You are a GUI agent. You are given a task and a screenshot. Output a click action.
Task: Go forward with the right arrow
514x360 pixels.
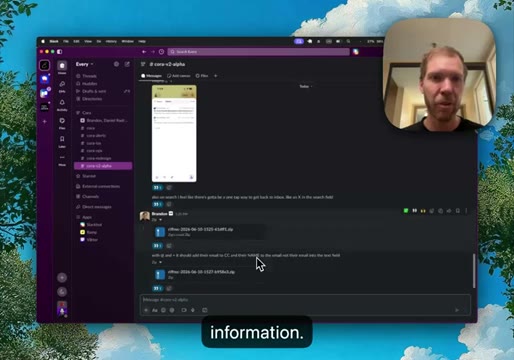[x=153, y=52]
